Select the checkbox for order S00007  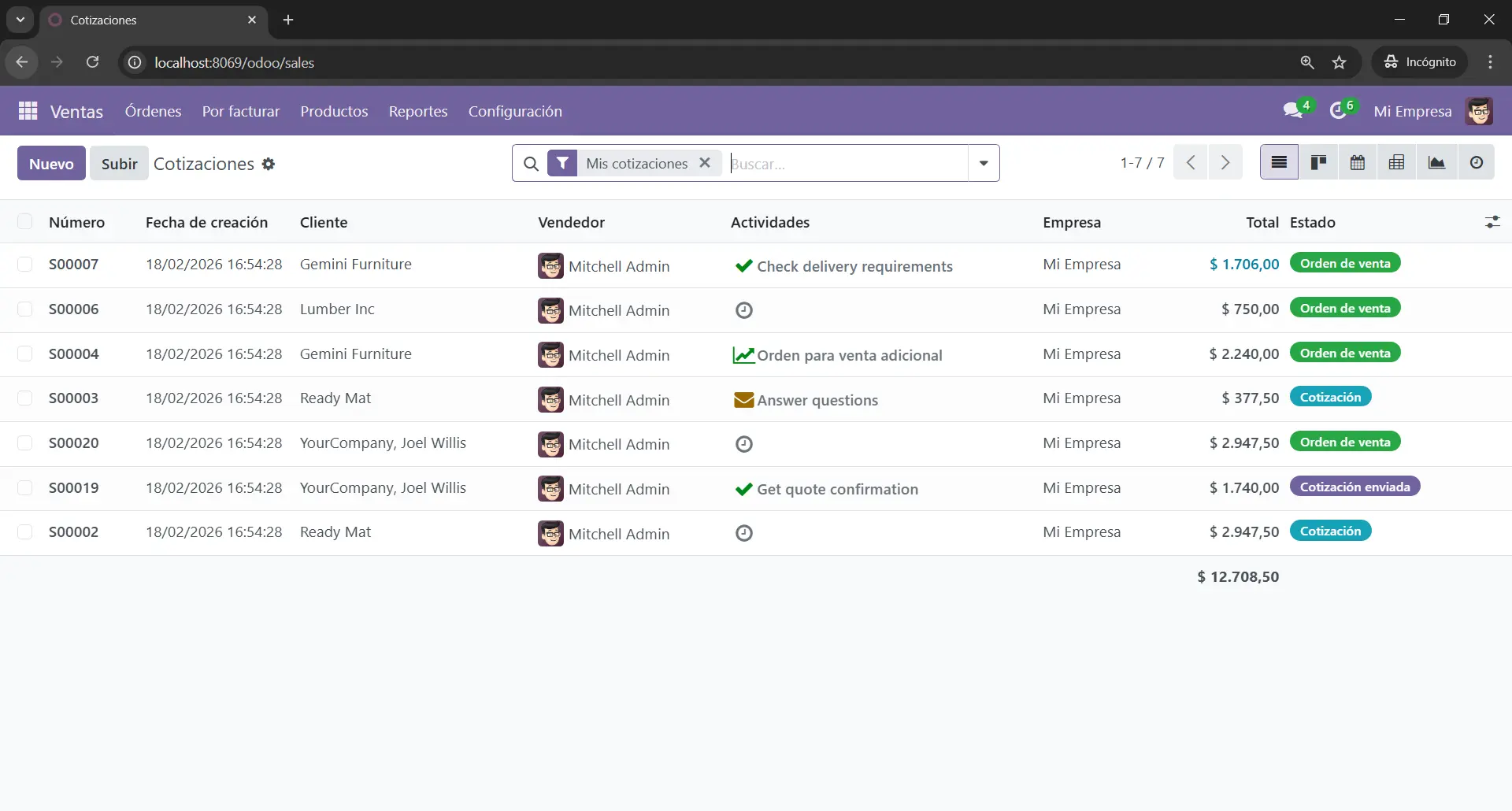[x=25, y=265]
